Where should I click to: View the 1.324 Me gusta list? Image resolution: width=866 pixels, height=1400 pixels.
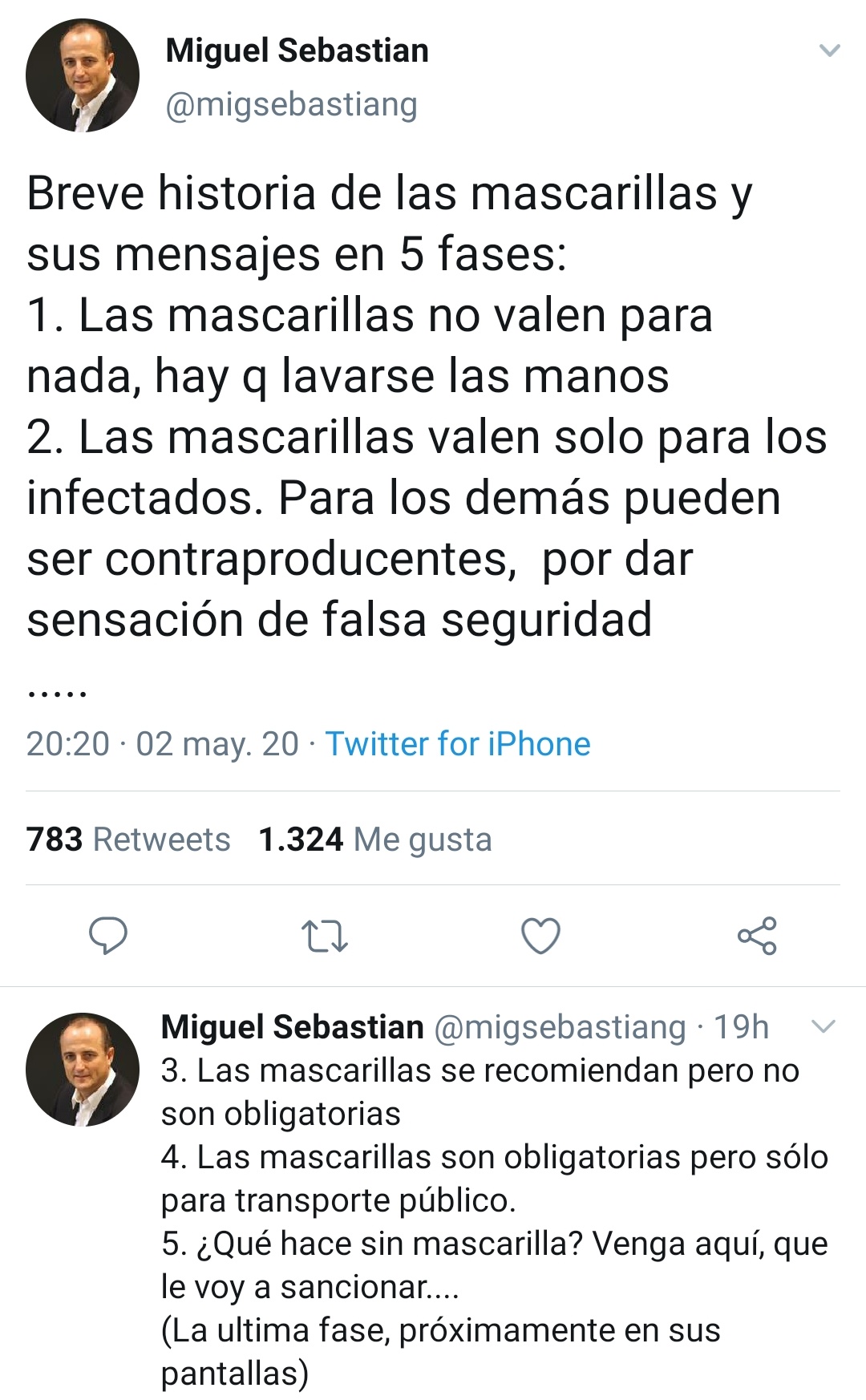374,840
